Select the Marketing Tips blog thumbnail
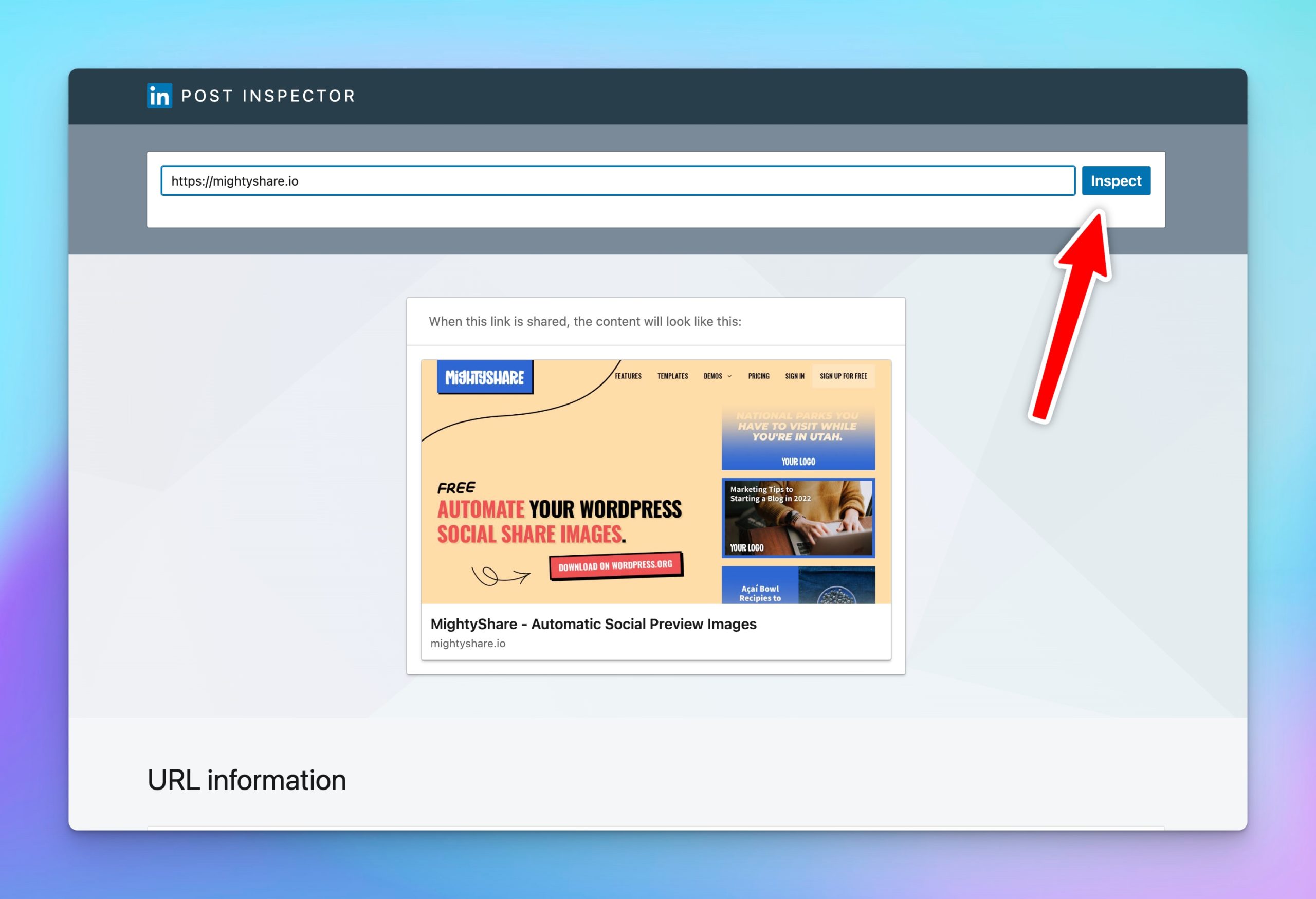The image size is (1316, 899). point(797,518)
